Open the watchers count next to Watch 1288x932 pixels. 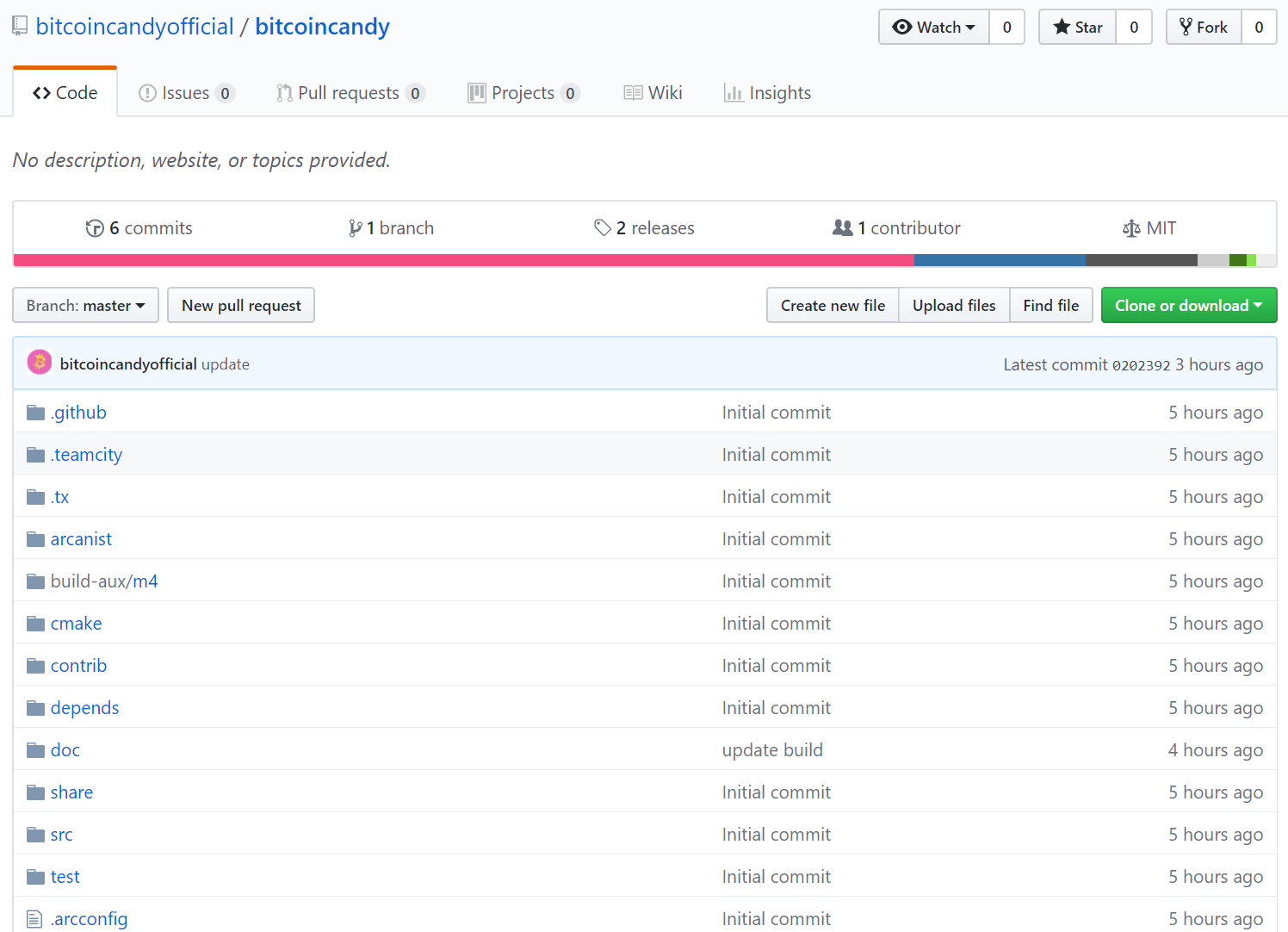tap(1006, 27)
